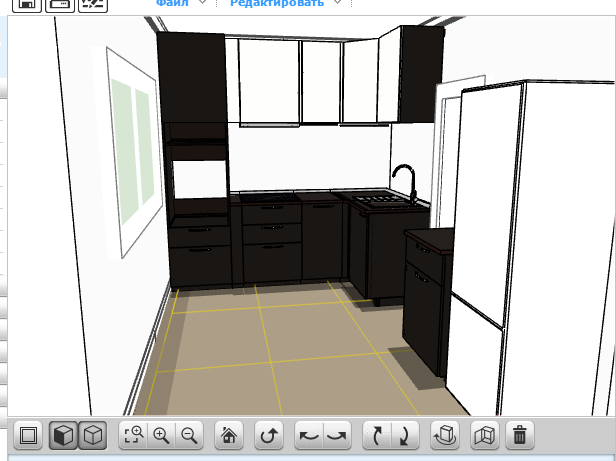Tilt the camera view downward
This screenshot has height=461, width=616.
coord(405,436)
